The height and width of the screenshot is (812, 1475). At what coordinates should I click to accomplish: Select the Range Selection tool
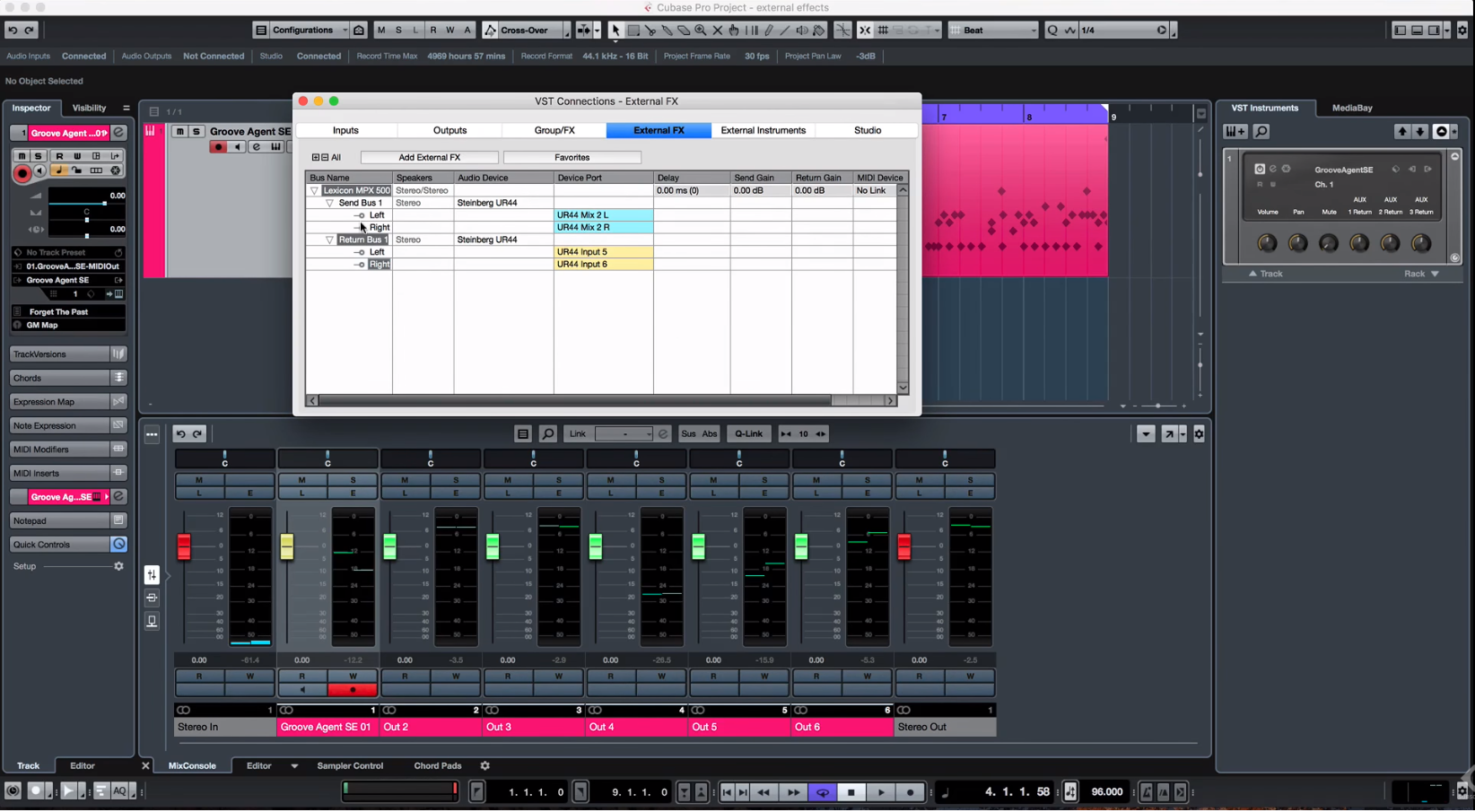(633, 31)
